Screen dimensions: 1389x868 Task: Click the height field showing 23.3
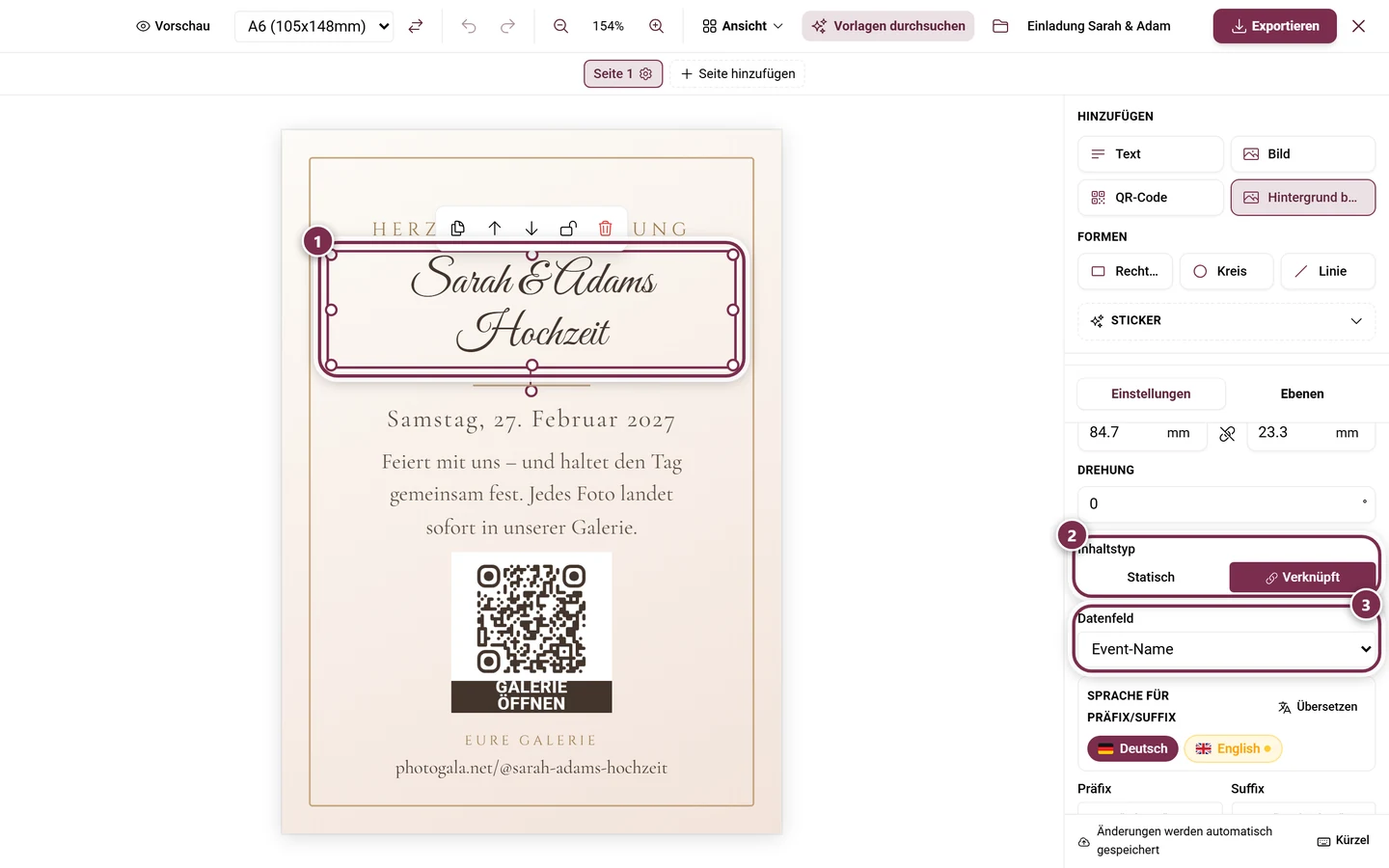click(x=1311, y=433)
